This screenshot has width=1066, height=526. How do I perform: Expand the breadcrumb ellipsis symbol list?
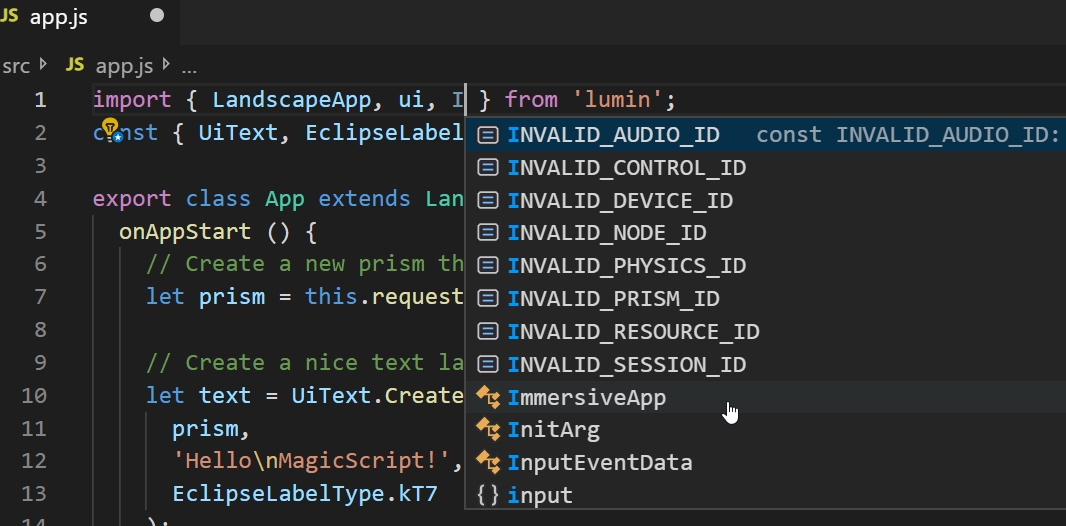[x=189, y=66]
